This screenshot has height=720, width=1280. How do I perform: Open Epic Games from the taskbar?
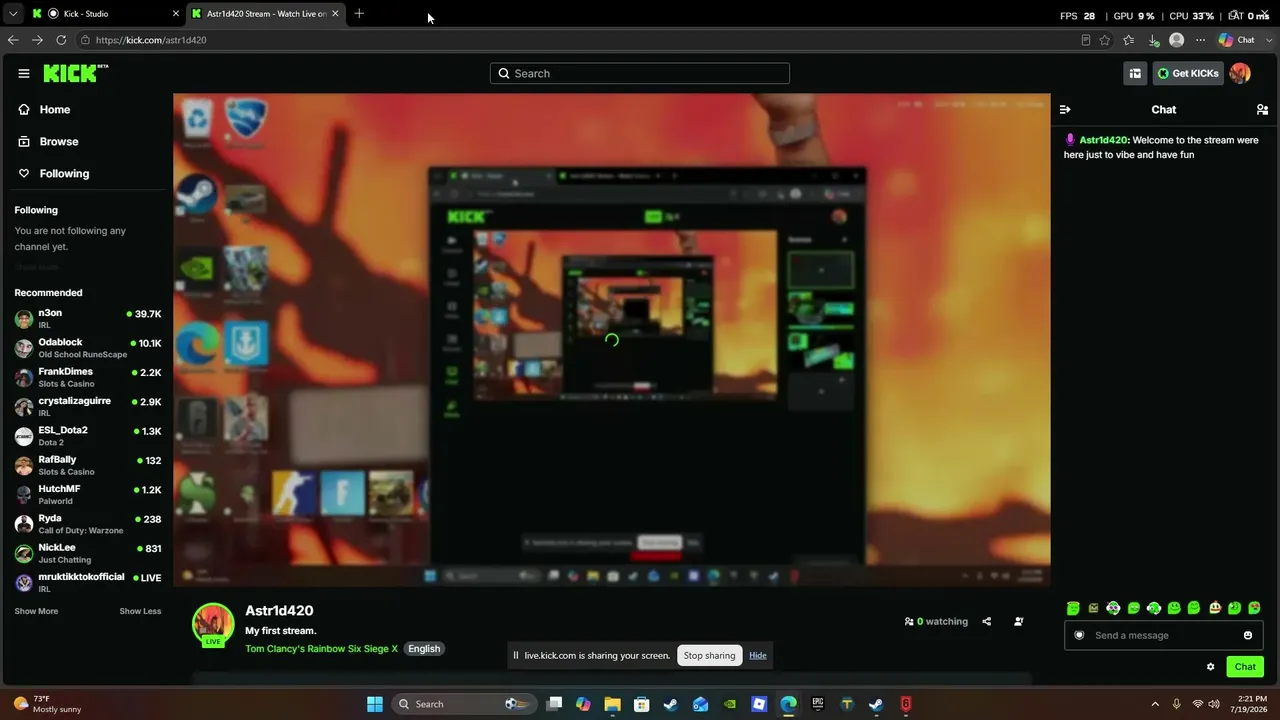818,704
